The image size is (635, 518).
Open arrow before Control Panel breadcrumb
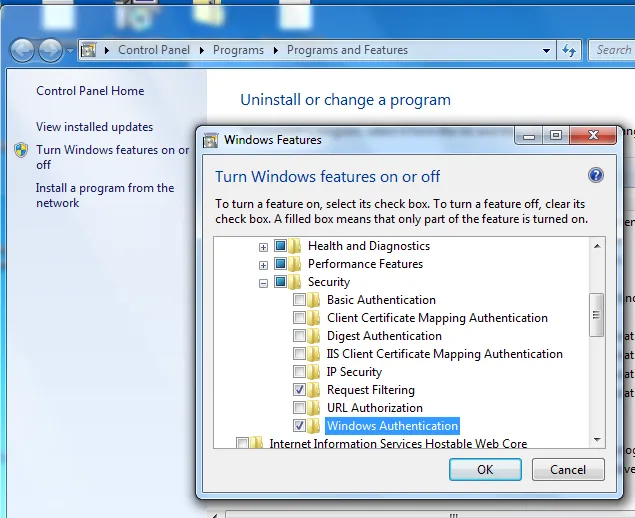point(107,50)
